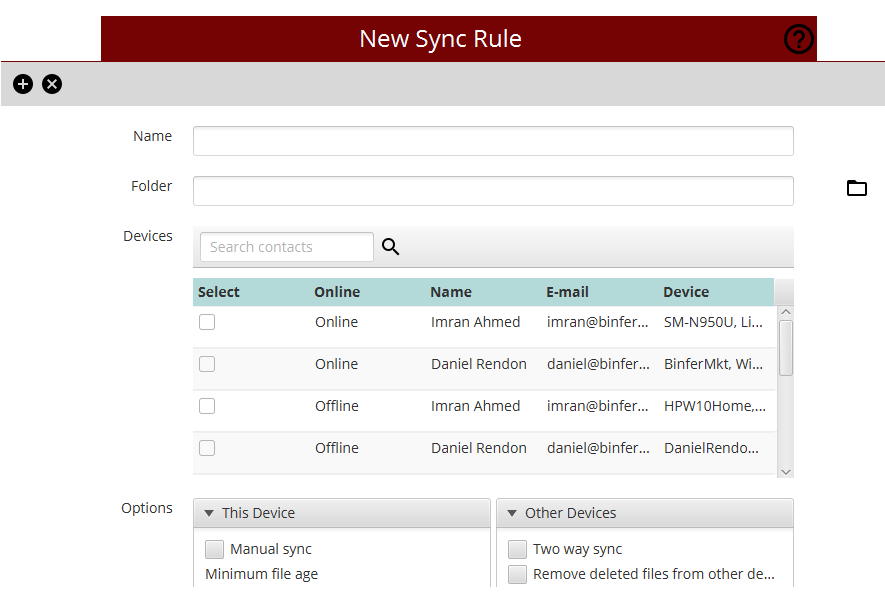This screenshot has width=885, height=597.
Task: Select checkbox for Imran Ahmed HPW10Home device
Action: click(x=207, y=406)
